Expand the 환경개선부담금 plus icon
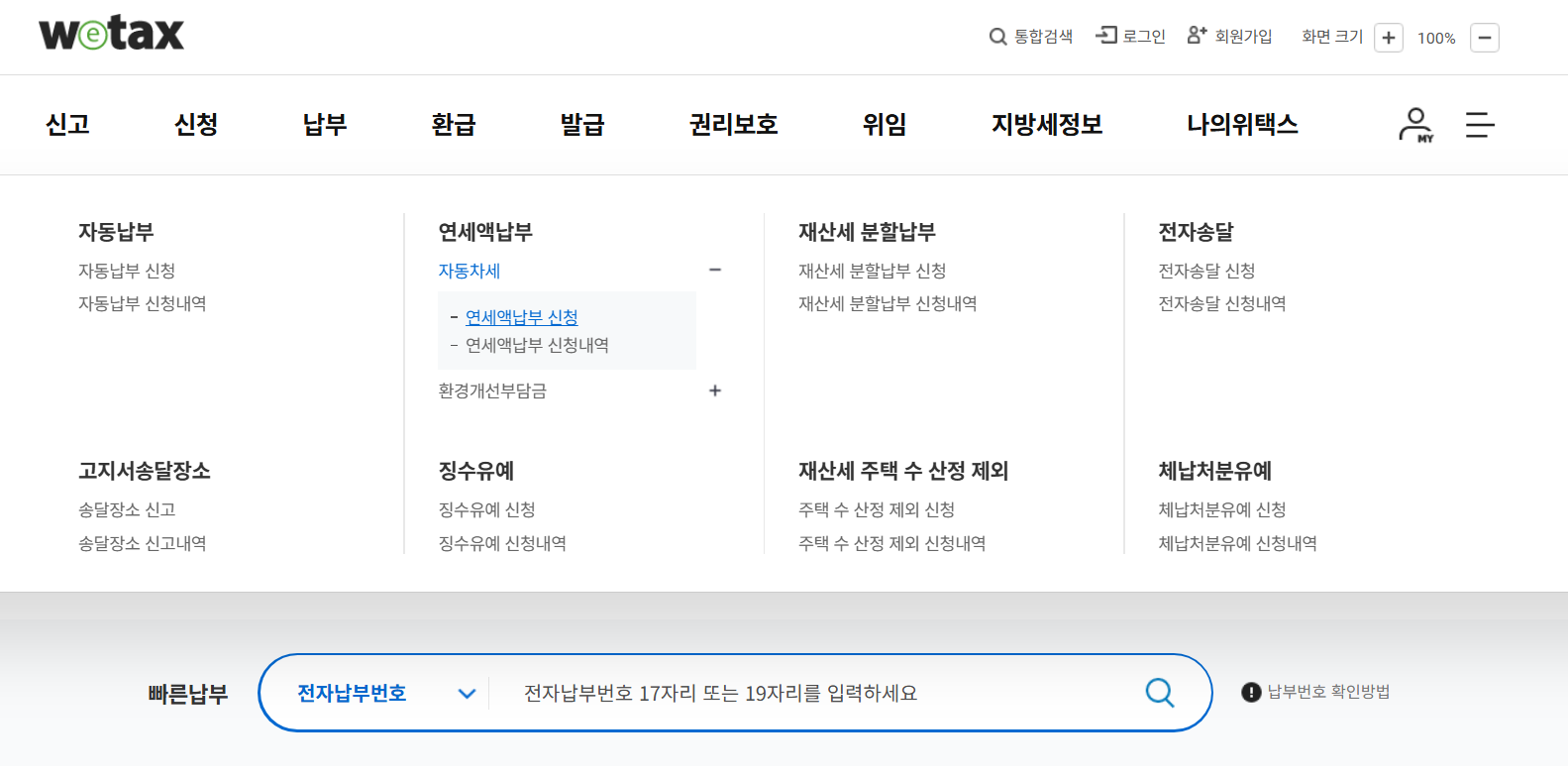 (715, 390)
